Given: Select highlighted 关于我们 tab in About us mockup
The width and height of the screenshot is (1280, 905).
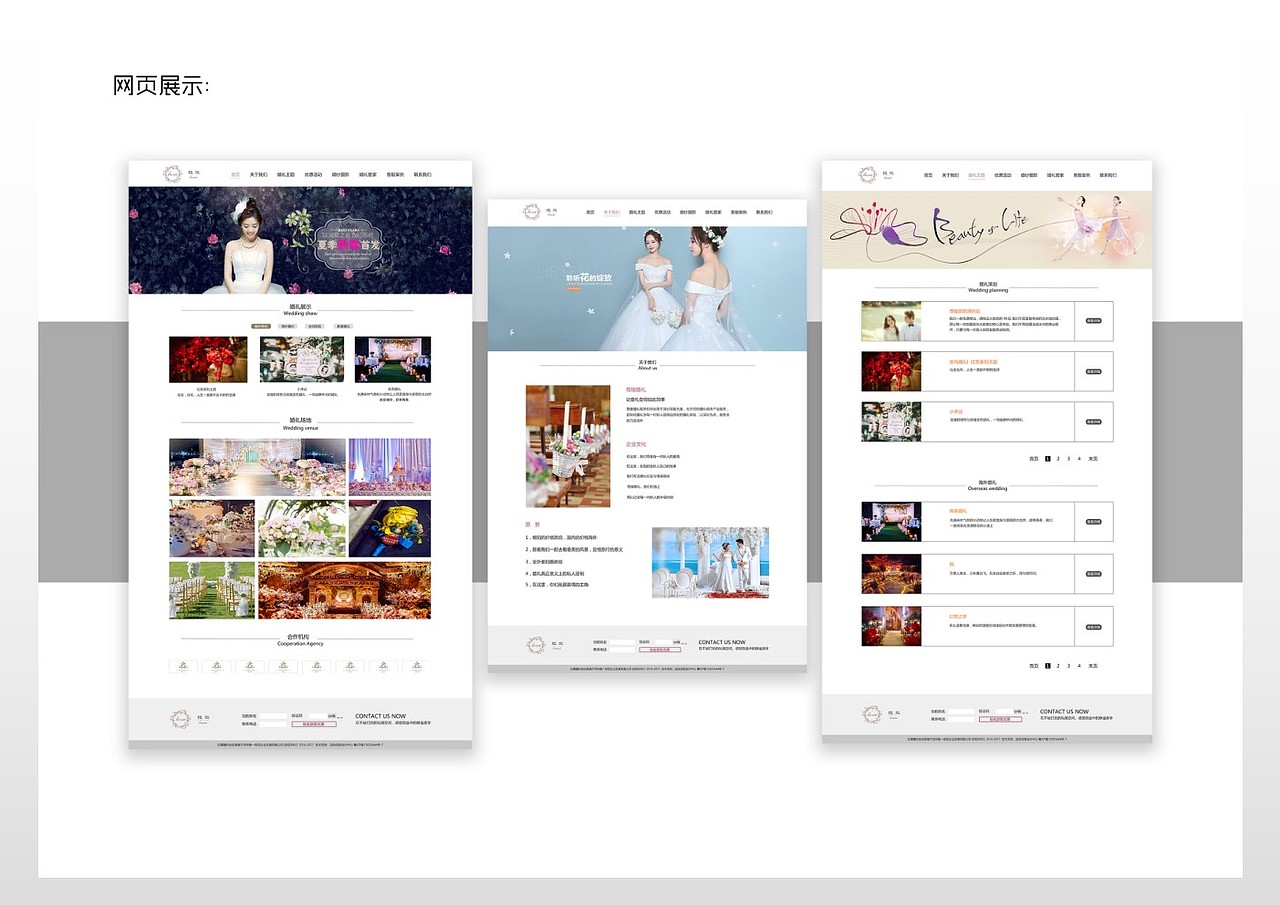Looking at the screenshot, I should point(612,212).
